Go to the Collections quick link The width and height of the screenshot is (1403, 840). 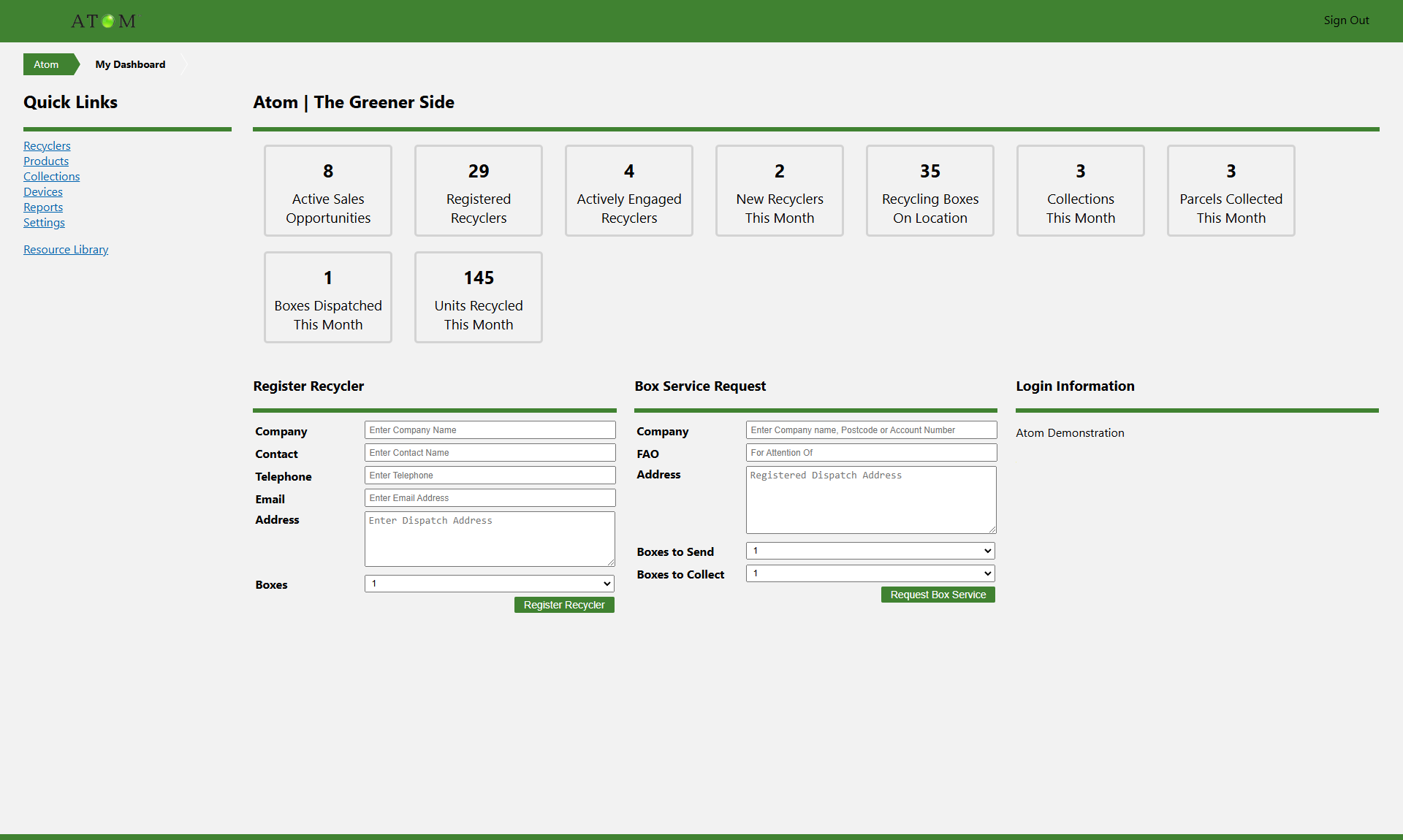(x=51, y=177)
